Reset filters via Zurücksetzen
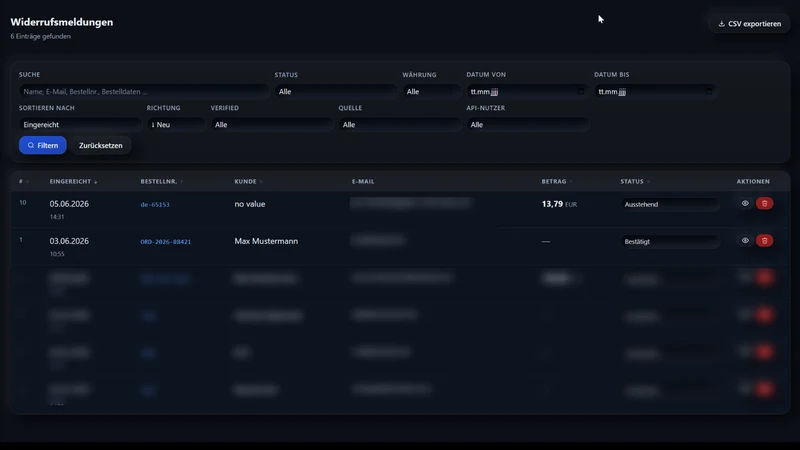 pyautogui.click(x=101, y=145)
